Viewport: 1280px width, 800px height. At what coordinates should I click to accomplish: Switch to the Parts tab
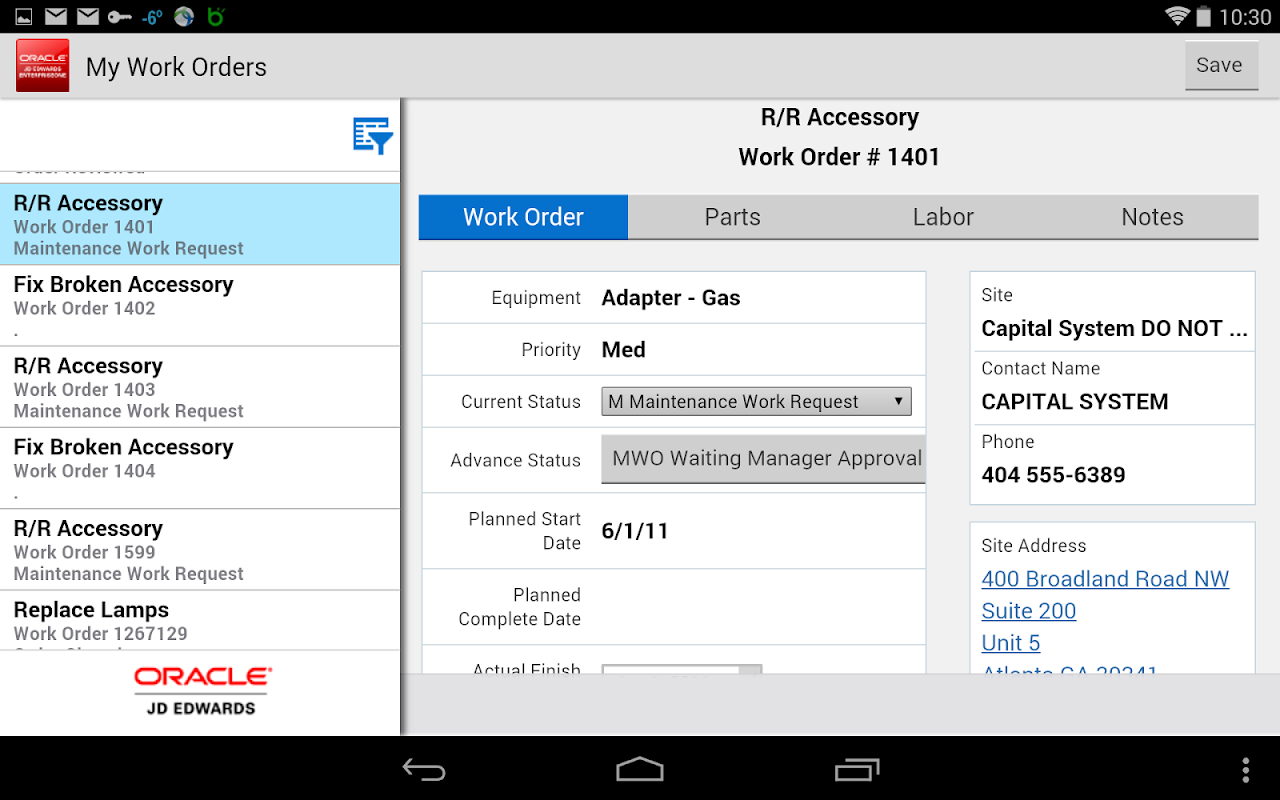pyautogui.click(x=733, y=217)
